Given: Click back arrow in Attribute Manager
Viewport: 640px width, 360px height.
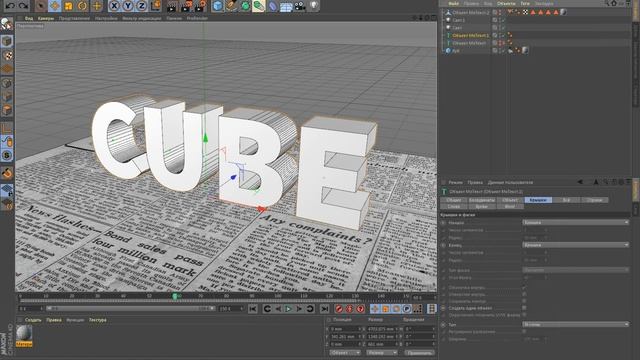Looking at the screenshot, I should 580,182.
